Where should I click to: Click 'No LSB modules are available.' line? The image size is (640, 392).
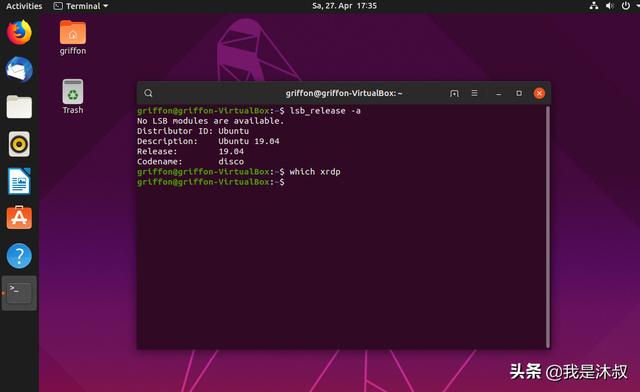point(210,121)
